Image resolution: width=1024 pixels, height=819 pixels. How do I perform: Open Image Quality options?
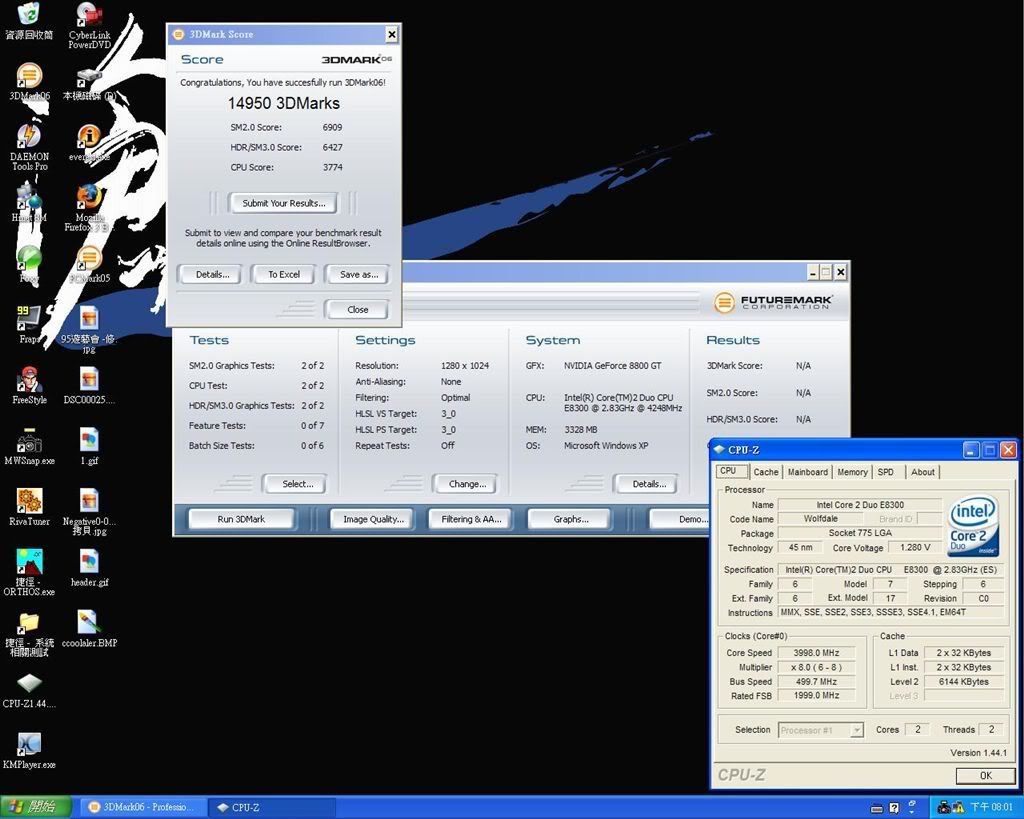[373, 519]
